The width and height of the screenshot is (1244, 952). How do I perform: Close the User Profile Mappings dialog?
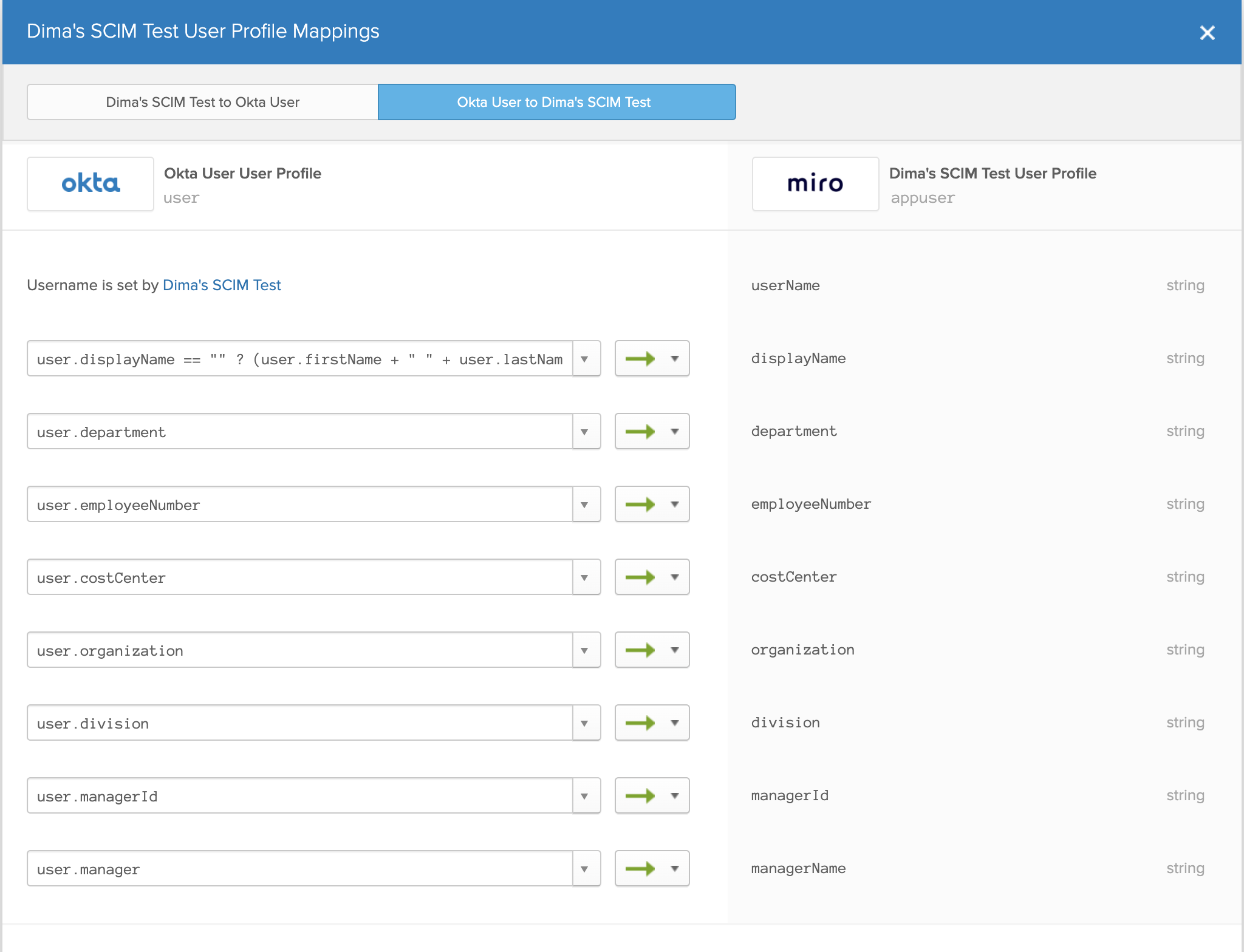point(1207,32)
